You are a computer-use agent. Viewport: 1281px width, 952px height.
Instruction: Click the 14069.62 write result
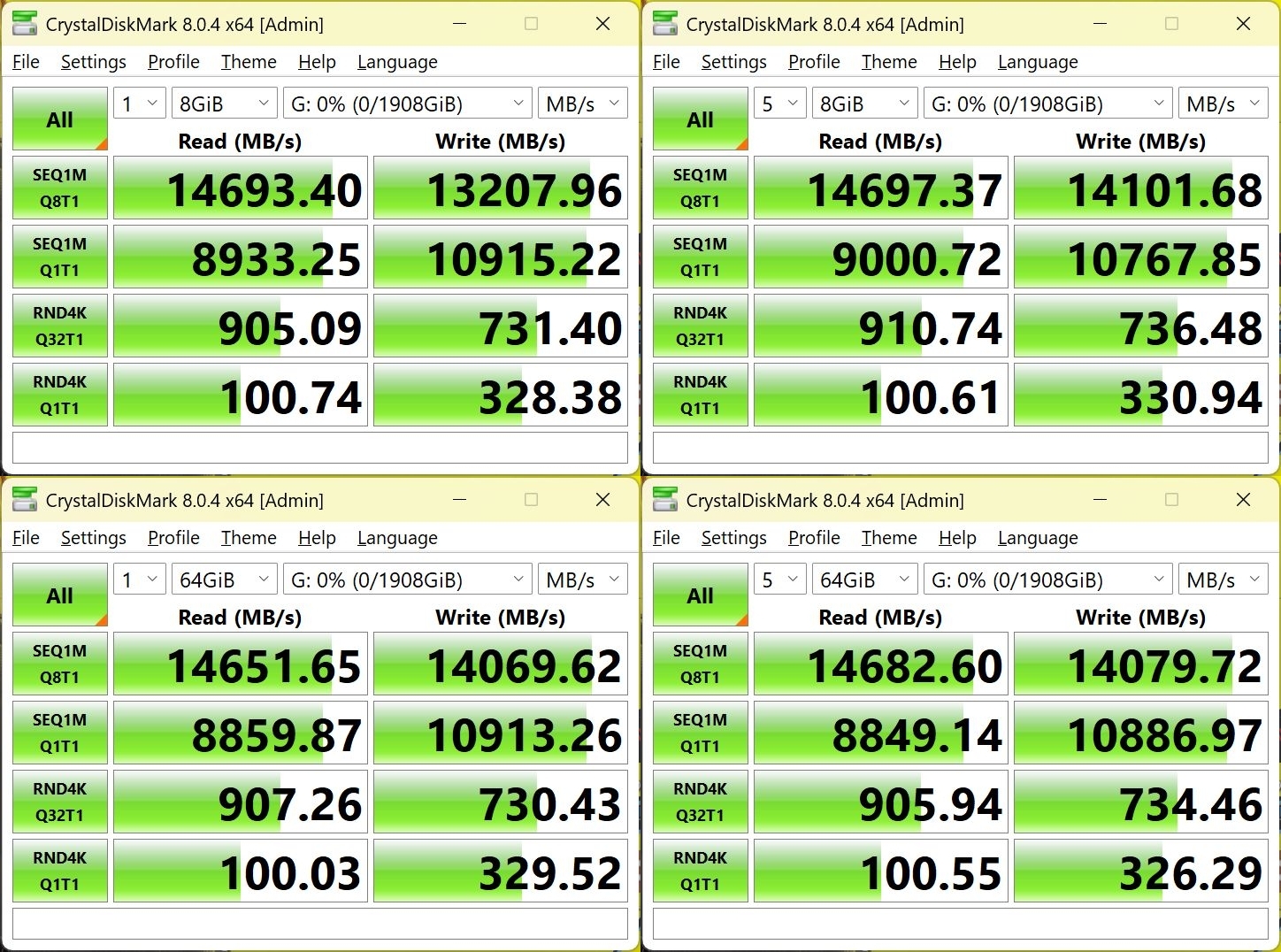(501, 664)
